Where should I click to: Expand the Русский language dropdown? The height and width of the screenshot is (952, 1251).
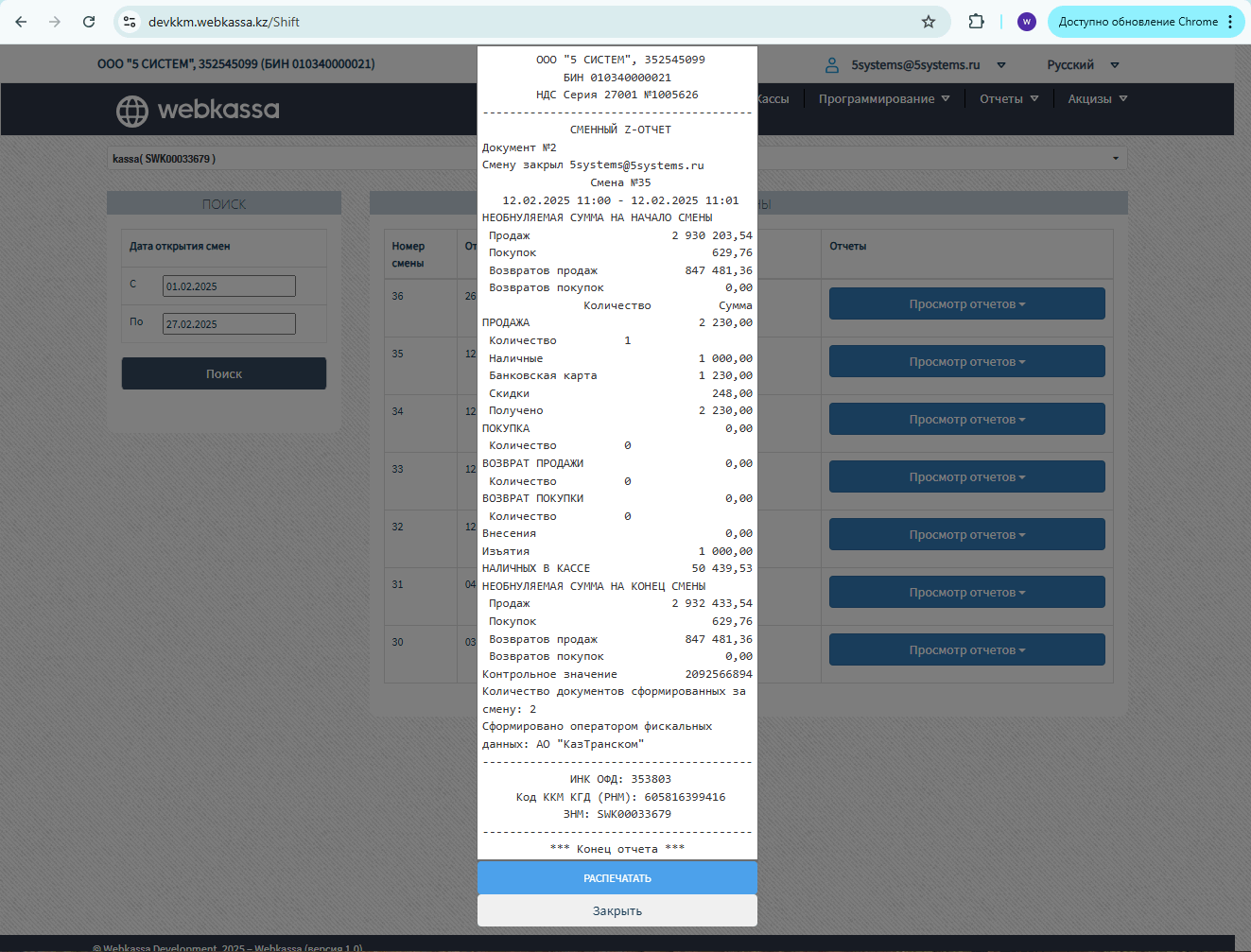pos(1082,65)
